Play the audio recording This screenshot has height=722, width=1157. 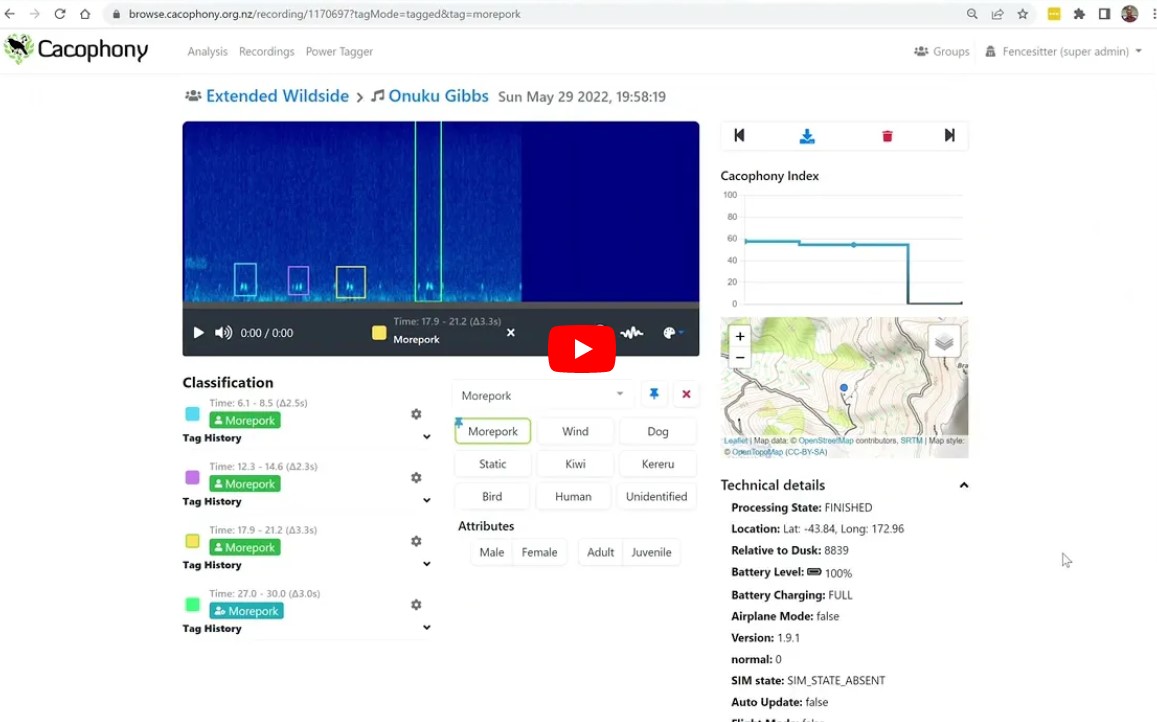pos(198,333)
